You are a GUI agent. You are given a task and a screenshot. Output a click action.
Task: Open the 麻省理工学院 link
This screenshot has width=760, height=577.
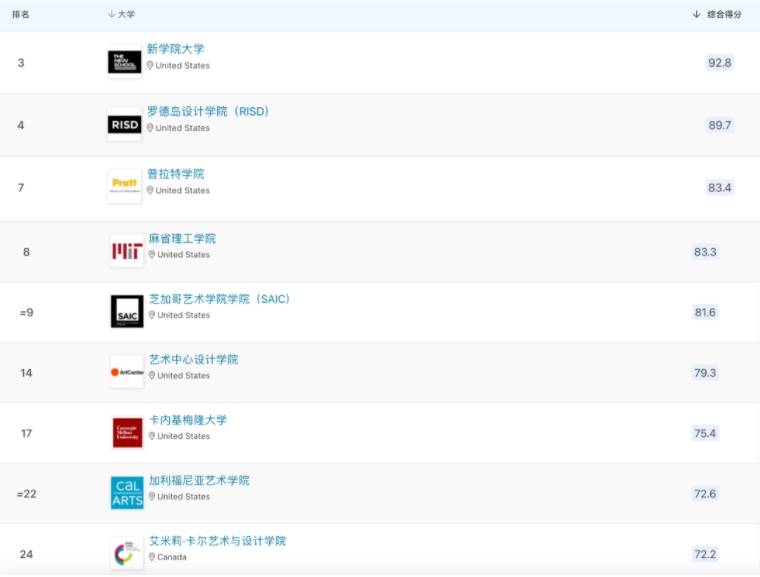pos(182,239)
